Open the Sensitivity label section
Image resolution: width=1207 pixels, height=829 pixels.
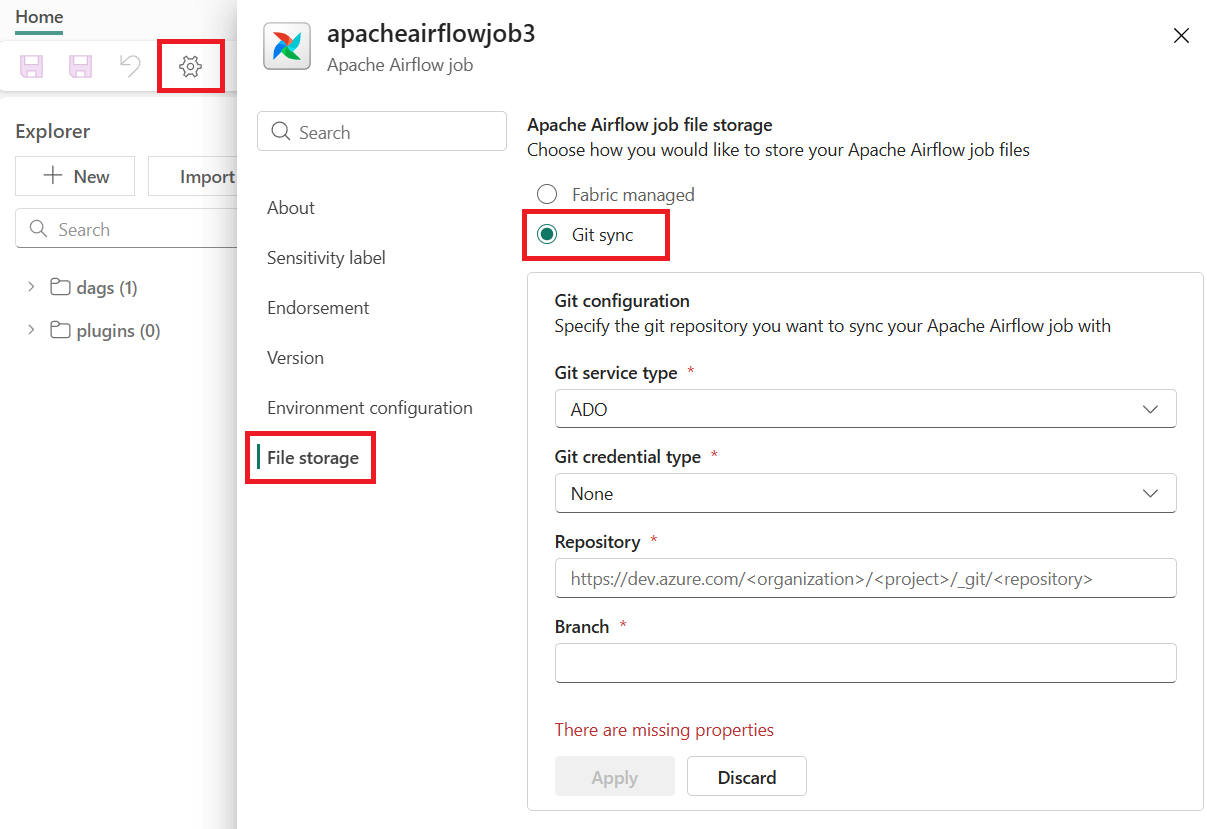pyautogui.click(x=326, y=258)
